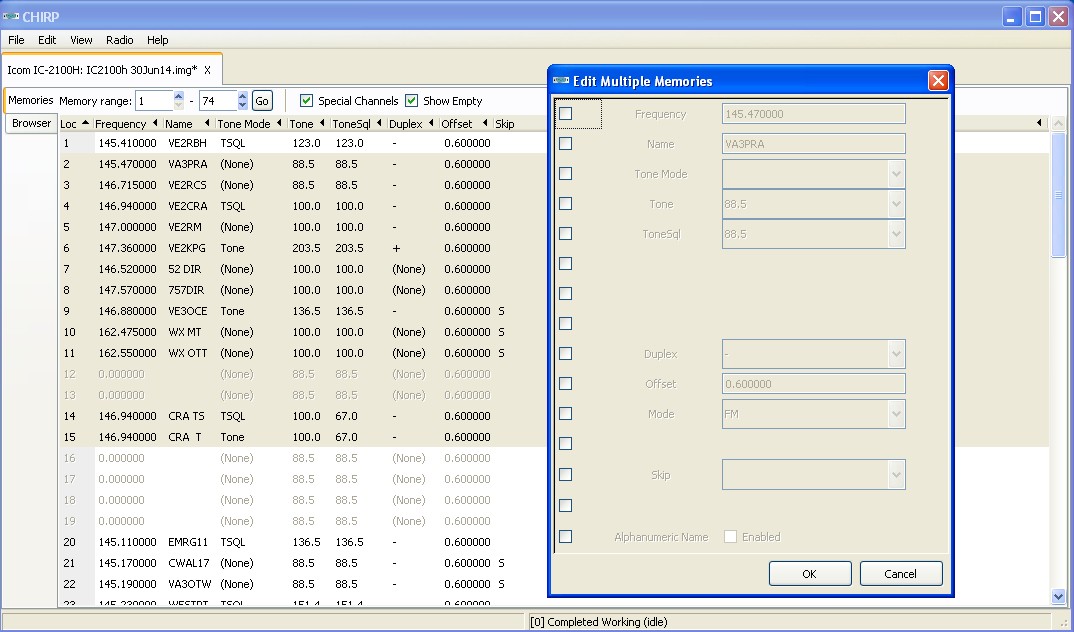Click scroll up arrow of memory list
Screen dimensions: 1074x632
point(1058,124)
